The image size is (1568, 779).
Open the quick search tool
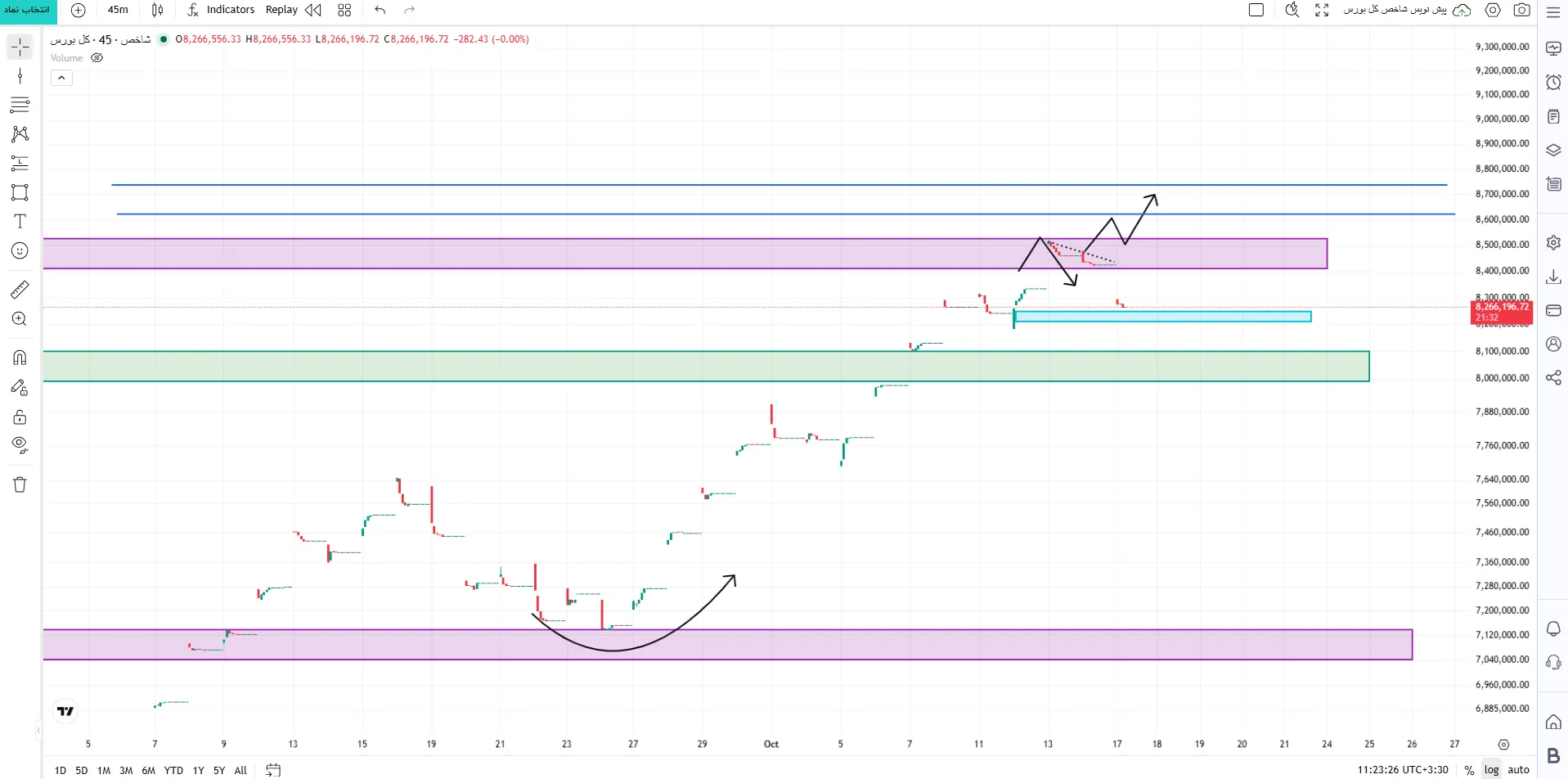click(1292, 10)
